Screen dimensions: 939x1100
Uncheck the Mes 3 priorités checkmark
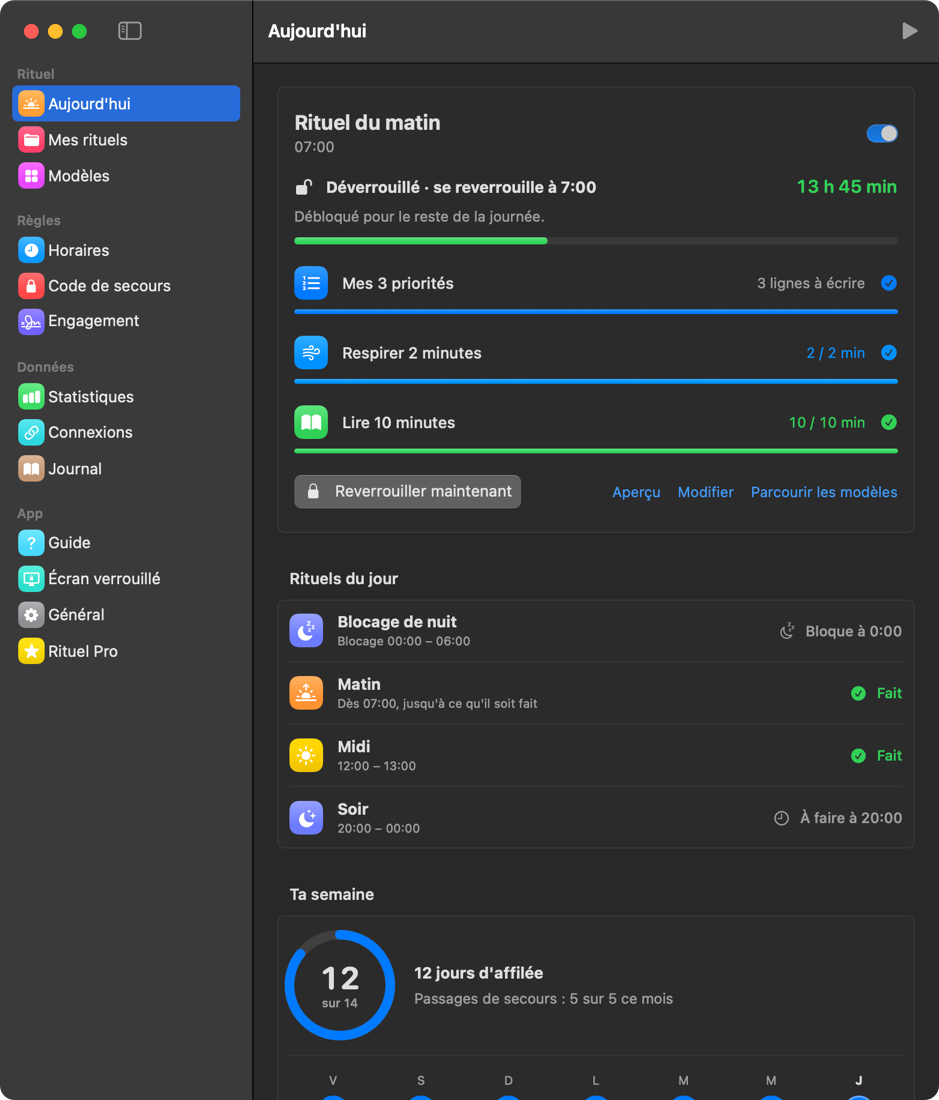pos(889,283)
